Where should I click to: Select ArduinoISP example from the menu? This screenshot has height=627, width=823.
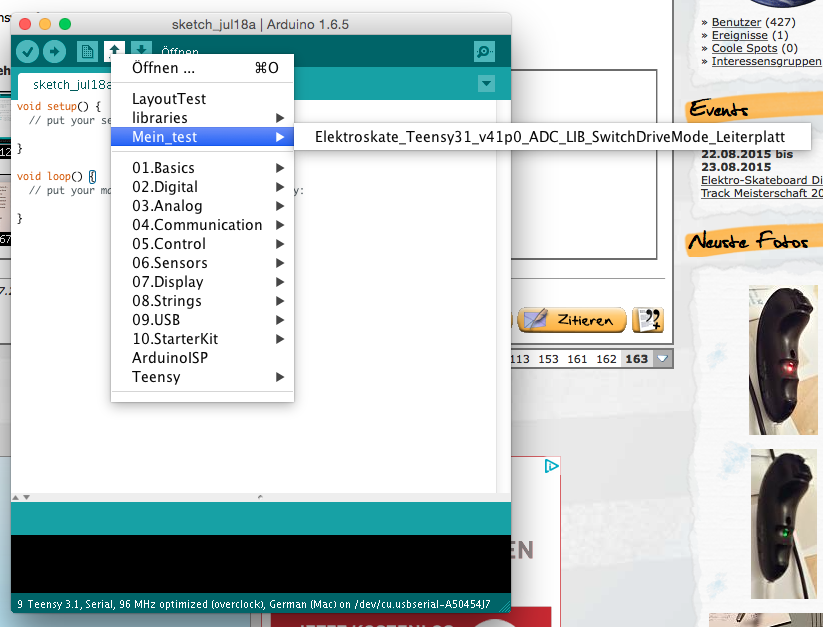[202, 358]
